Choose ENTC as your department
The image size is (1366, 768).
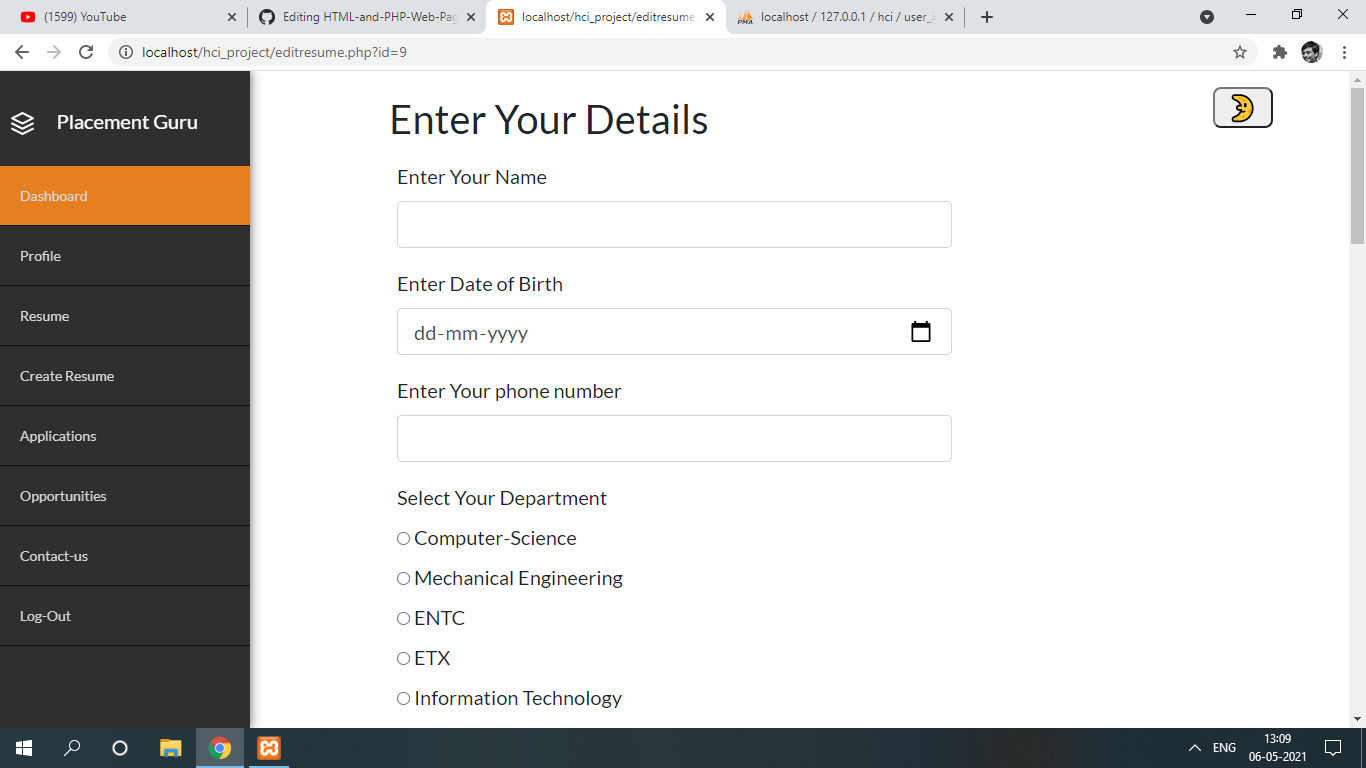[403, 618]
